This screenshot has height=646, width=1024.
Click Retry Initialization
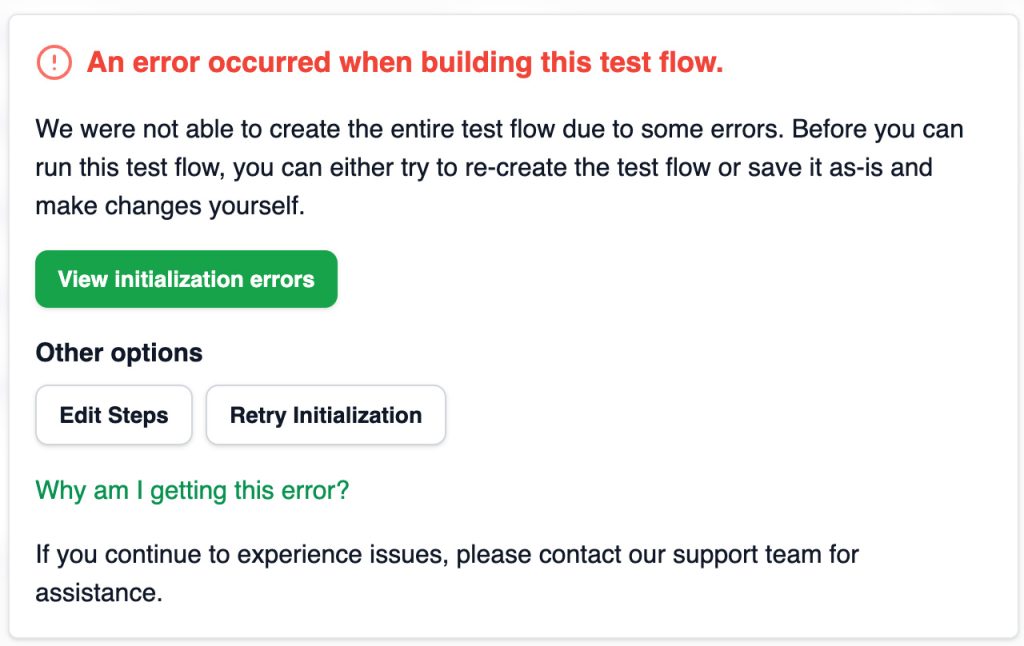pyautogui.click(x=326, y=415)
